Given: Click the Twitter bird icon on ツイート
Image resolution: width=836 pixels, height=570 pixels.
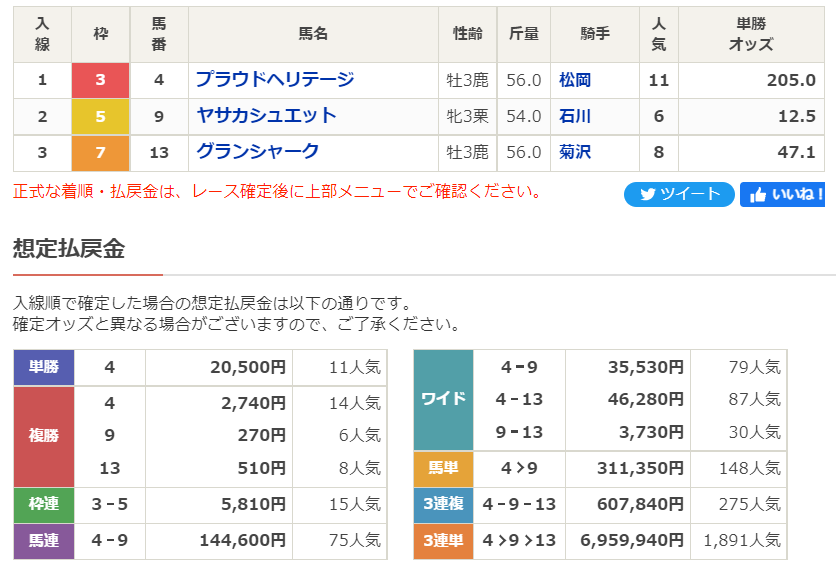Looking at the screenshot, I should [x=648, y=194].
